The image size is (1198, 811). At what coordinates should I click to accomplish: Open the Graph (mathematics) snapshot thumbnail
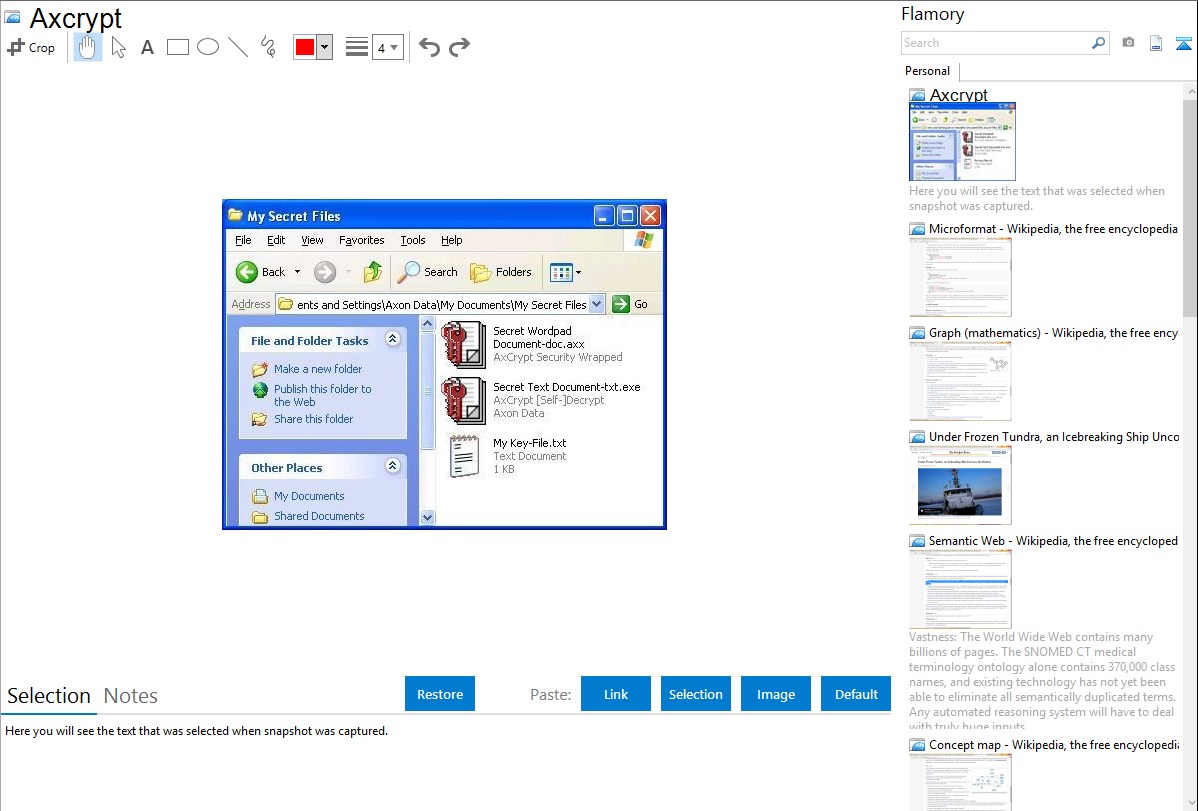click(960, 381)
